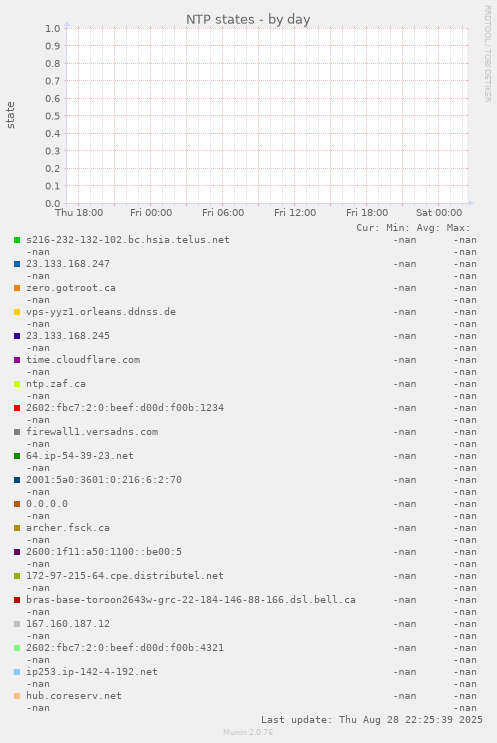Click the light green swatch beside 2602:fbc7:2:0:beef:d00d:f00b:4321
The height and width of the screenshot is (743, 497).
click(17, 648)
